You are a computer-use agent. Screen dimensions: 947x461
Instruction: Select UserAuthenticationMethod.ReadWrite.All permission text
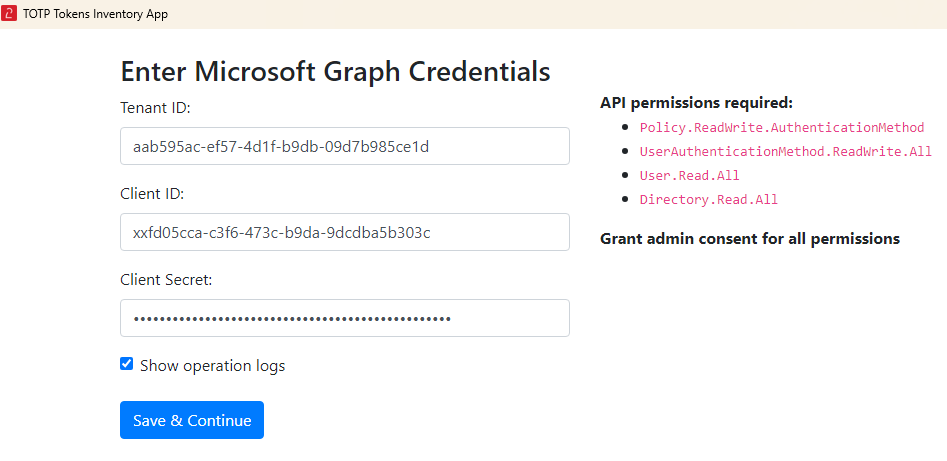[x=785, y=152]
